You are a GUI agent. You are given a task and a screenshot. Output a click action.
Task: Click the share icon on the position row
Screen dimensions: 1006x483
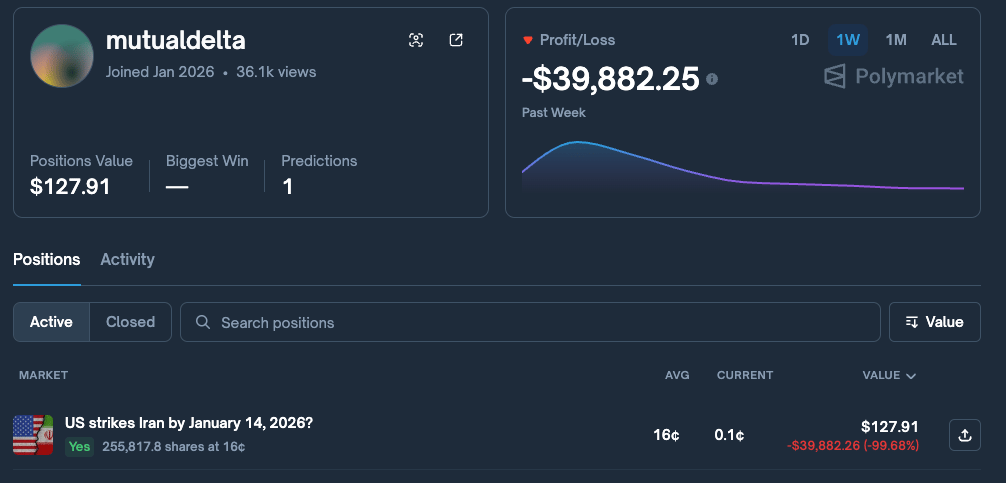[964, 435]
